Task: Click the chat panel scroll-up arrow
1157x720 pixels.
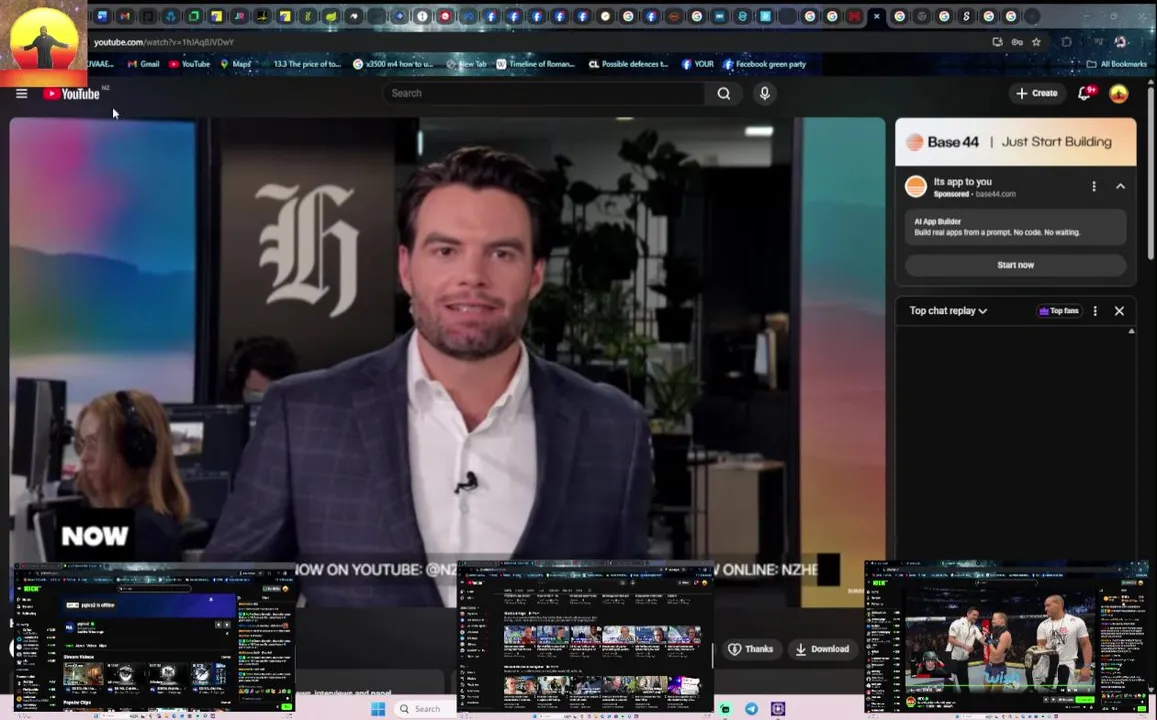Action: 1131,331
